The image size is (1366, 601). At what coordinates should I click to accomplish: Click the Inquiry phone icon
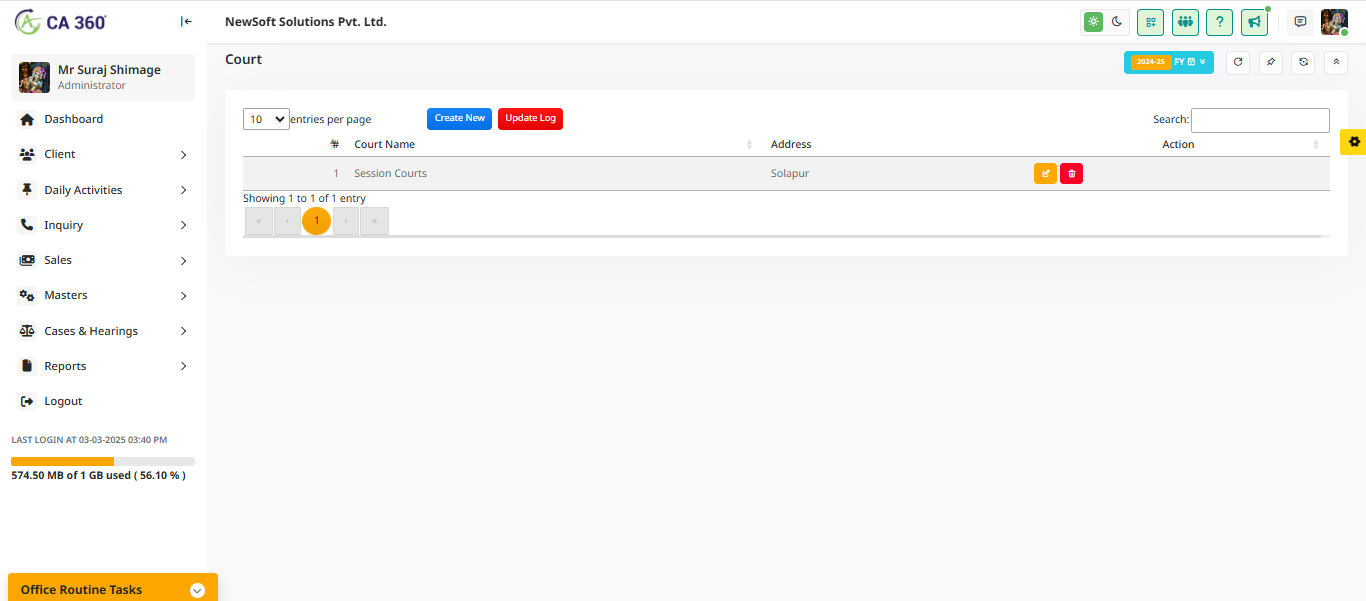click(27, 225)
